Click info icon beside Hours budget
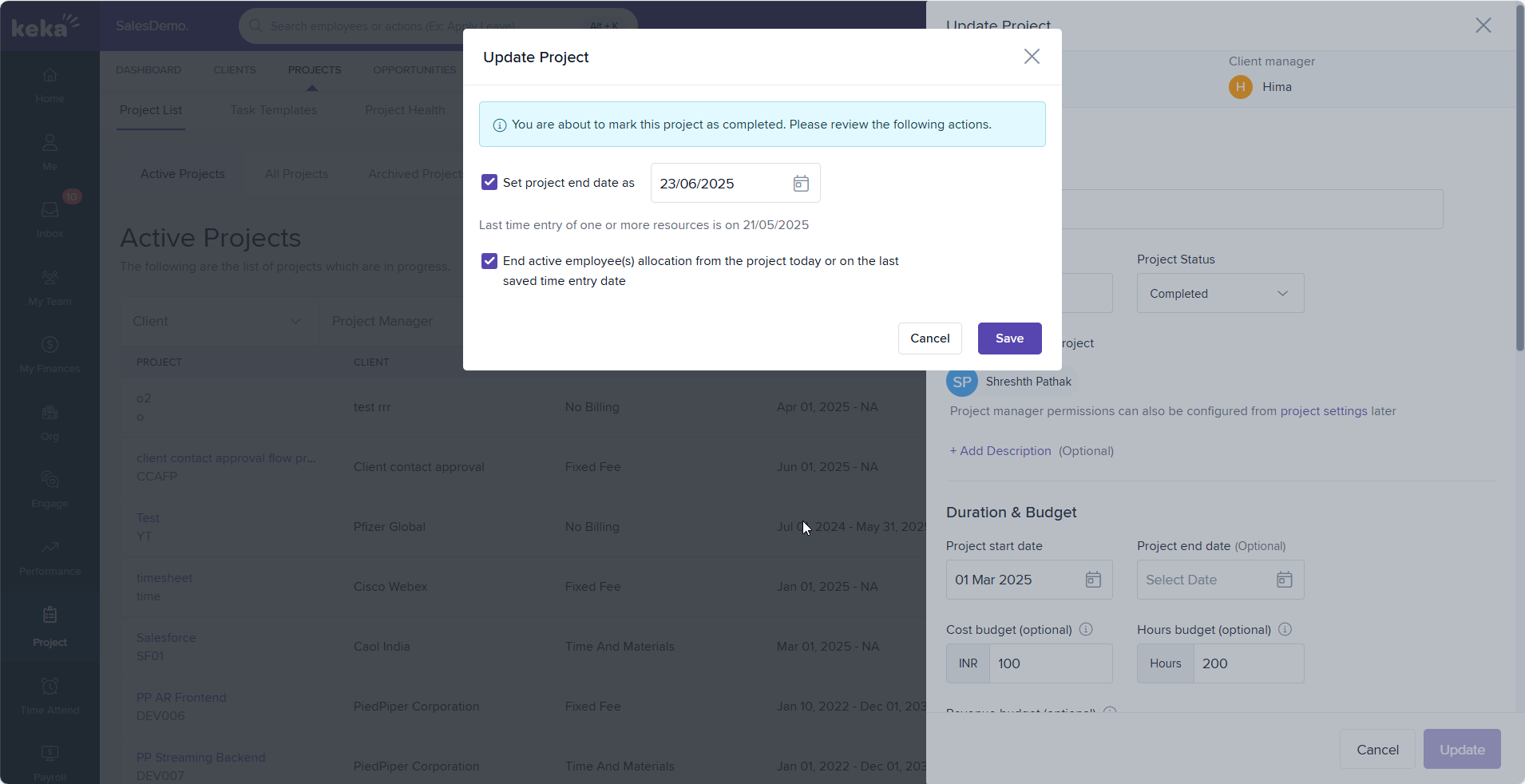Screen dimensions: 1525x784 1285,629
